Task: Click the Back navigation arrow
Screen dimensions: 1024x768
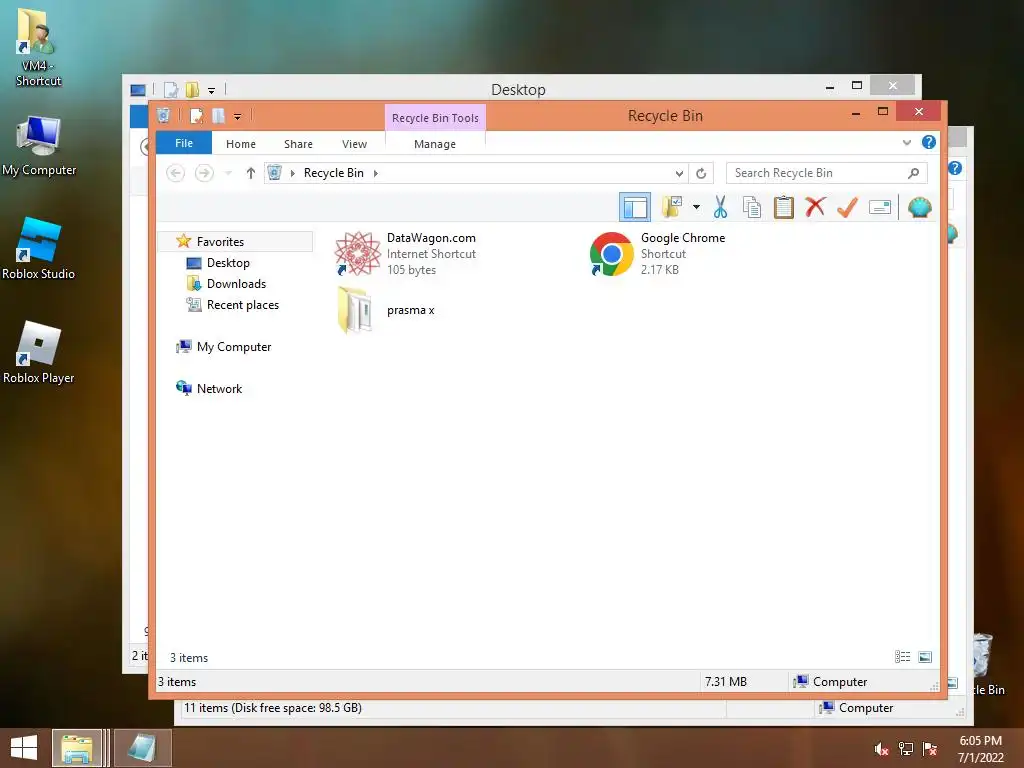Action: (x=176, y=173)
